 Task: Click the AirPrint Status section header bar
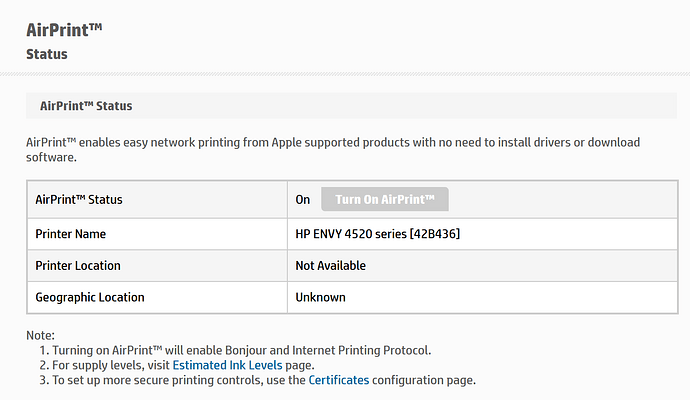(351, 106)
